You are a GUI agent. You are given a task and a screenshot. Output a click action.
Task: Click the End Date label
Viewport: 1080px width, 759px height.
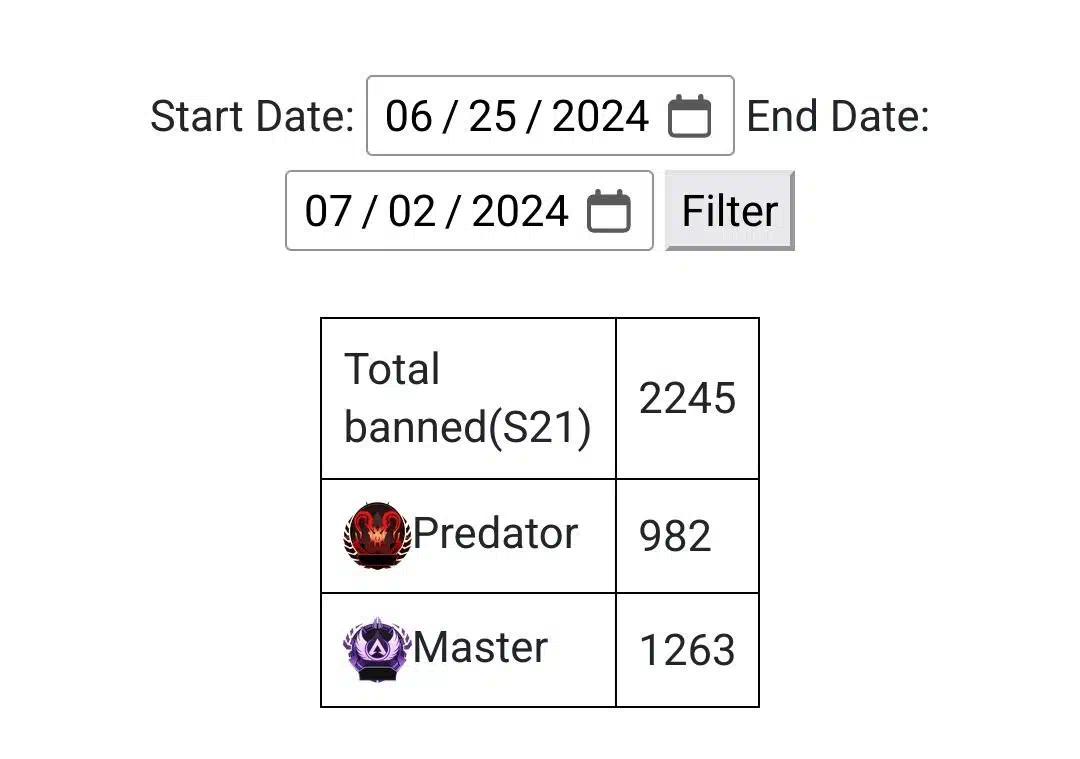[x=838, y=116]
